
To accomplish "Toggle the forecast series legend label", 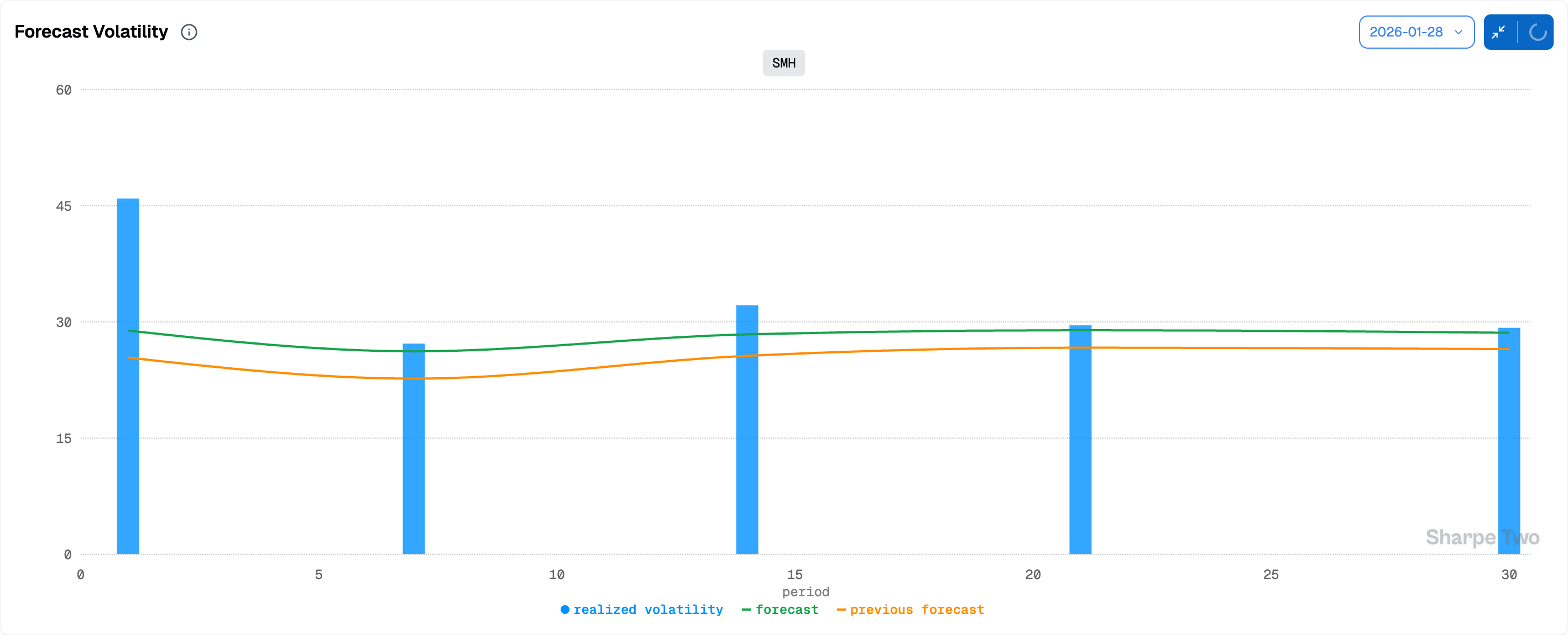I will click(x=786, y=610).
